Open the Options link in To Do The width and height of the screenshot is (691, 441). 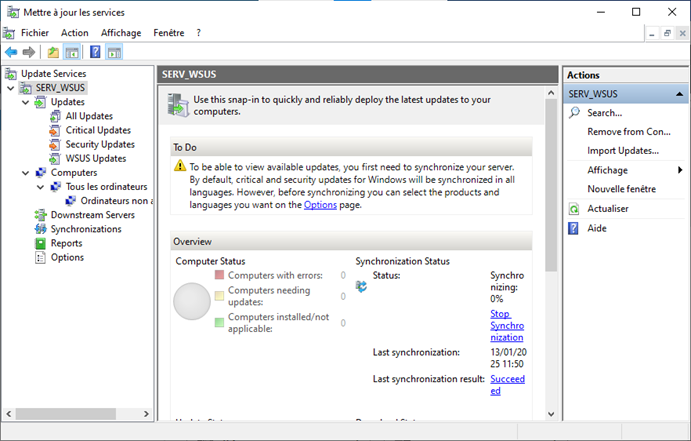320,205
